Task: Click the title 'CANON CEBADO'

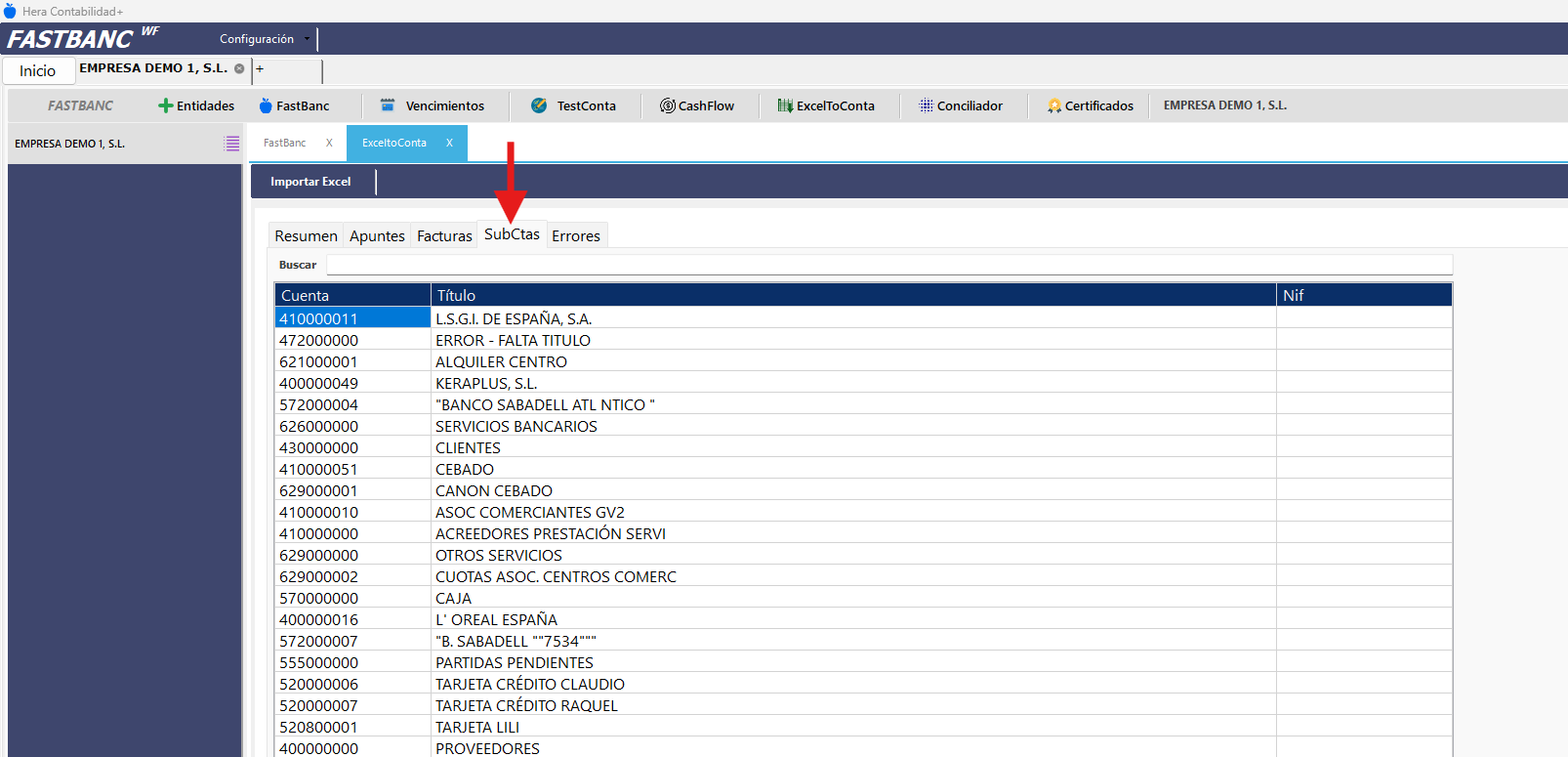Action: (x=494, y=490)
